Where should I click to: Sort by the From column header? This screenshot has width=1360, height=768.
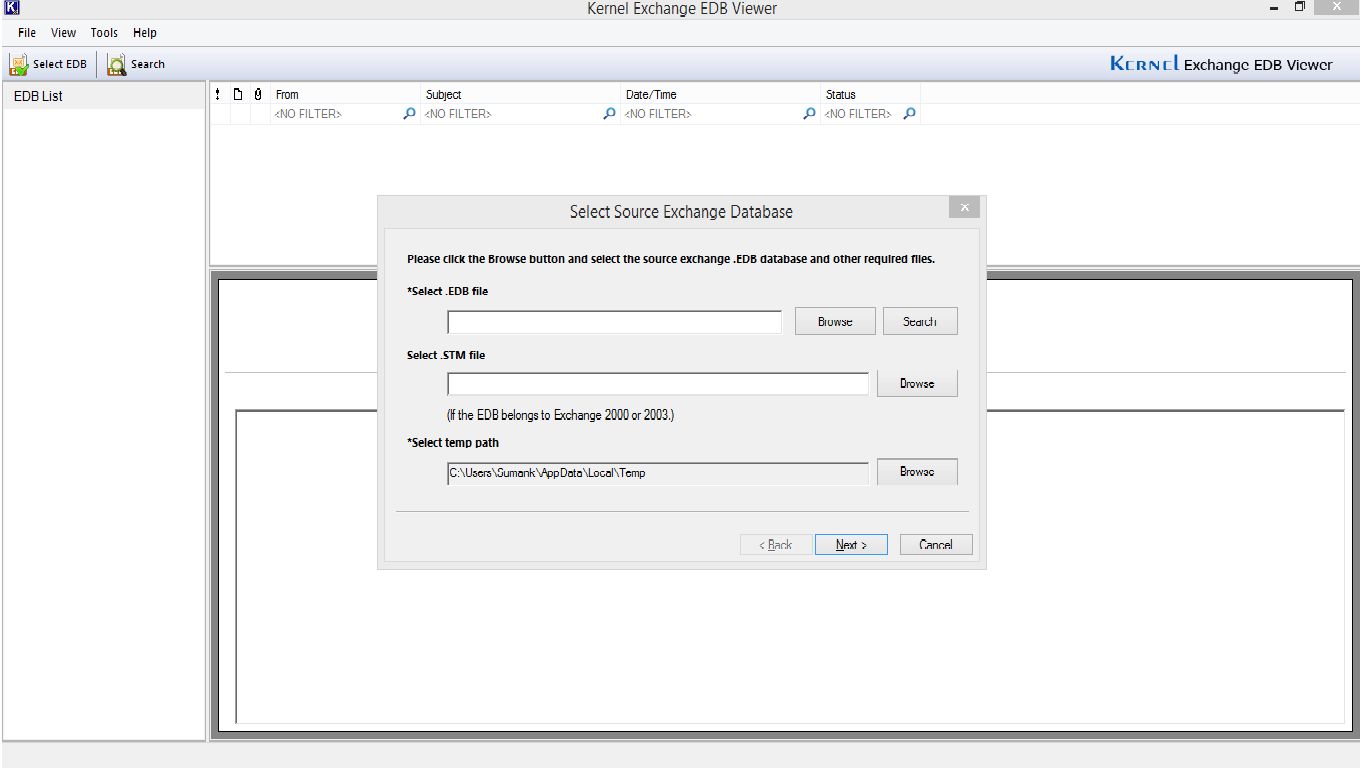346,94
